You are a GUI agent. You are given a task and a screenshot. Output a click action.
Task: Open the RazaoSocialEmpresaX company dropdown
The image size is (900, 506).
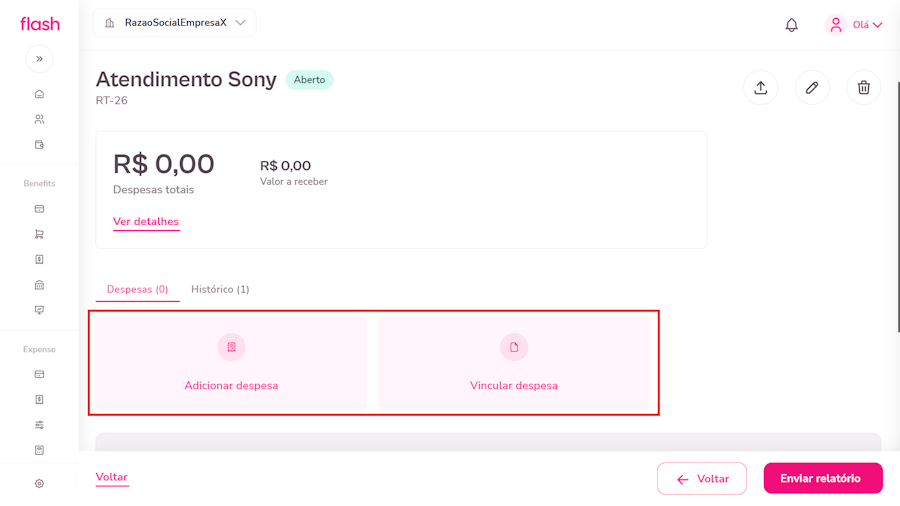(x=175, y=23)
